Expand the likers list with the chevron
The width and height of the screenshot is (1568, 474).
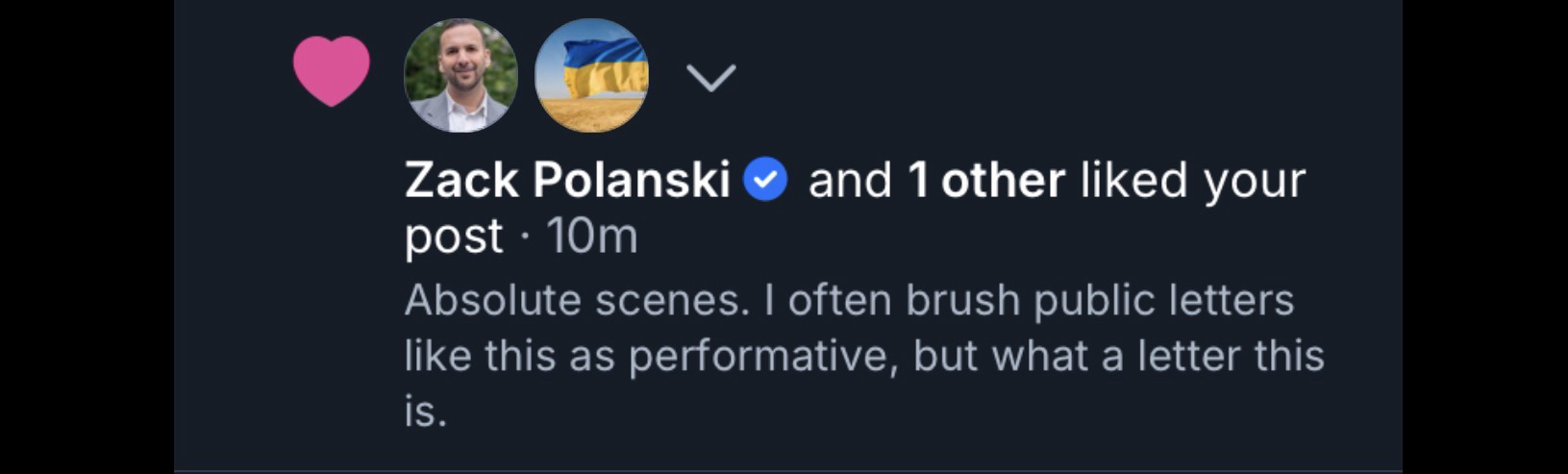[711, 77]
